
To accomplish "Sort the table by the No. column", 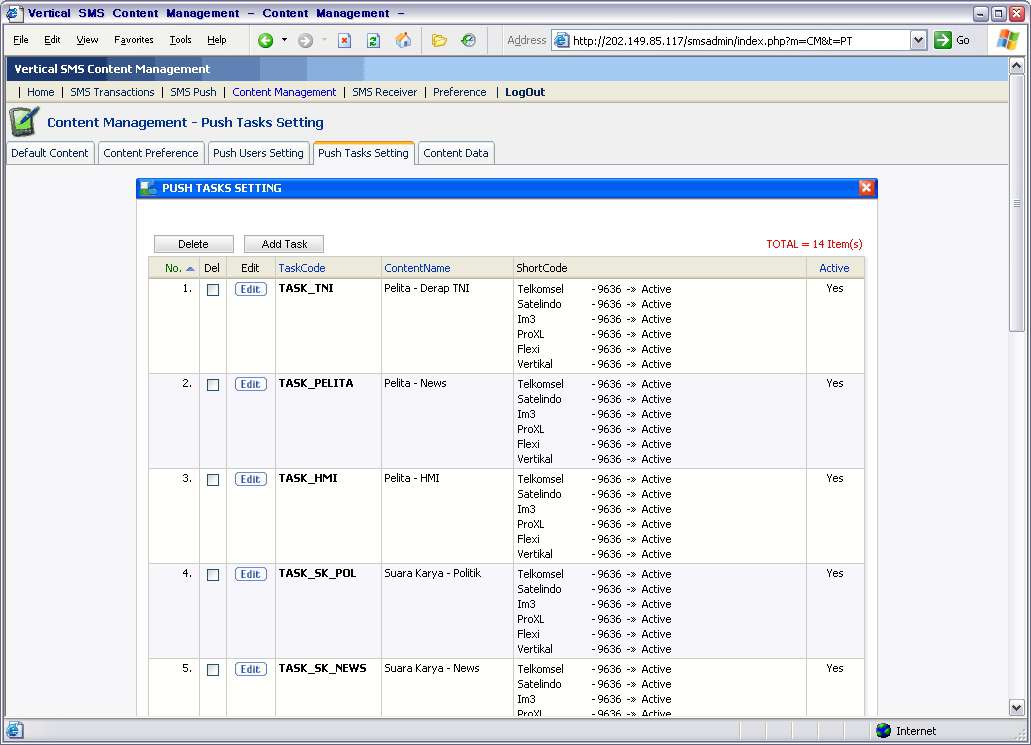I will click(173, 268).
